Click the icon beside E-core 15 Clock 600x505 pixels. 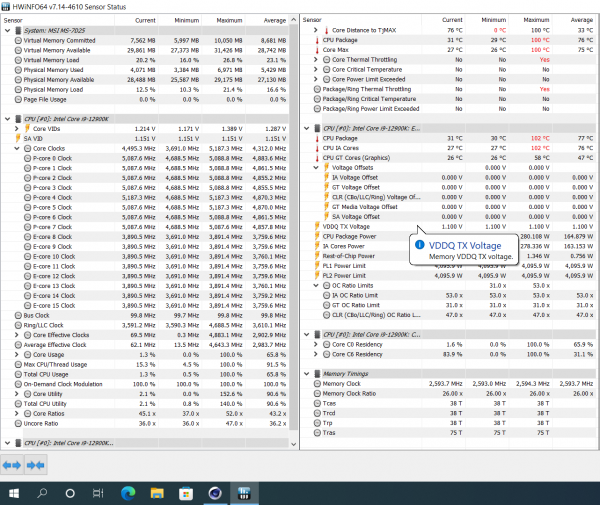(27, 306)
